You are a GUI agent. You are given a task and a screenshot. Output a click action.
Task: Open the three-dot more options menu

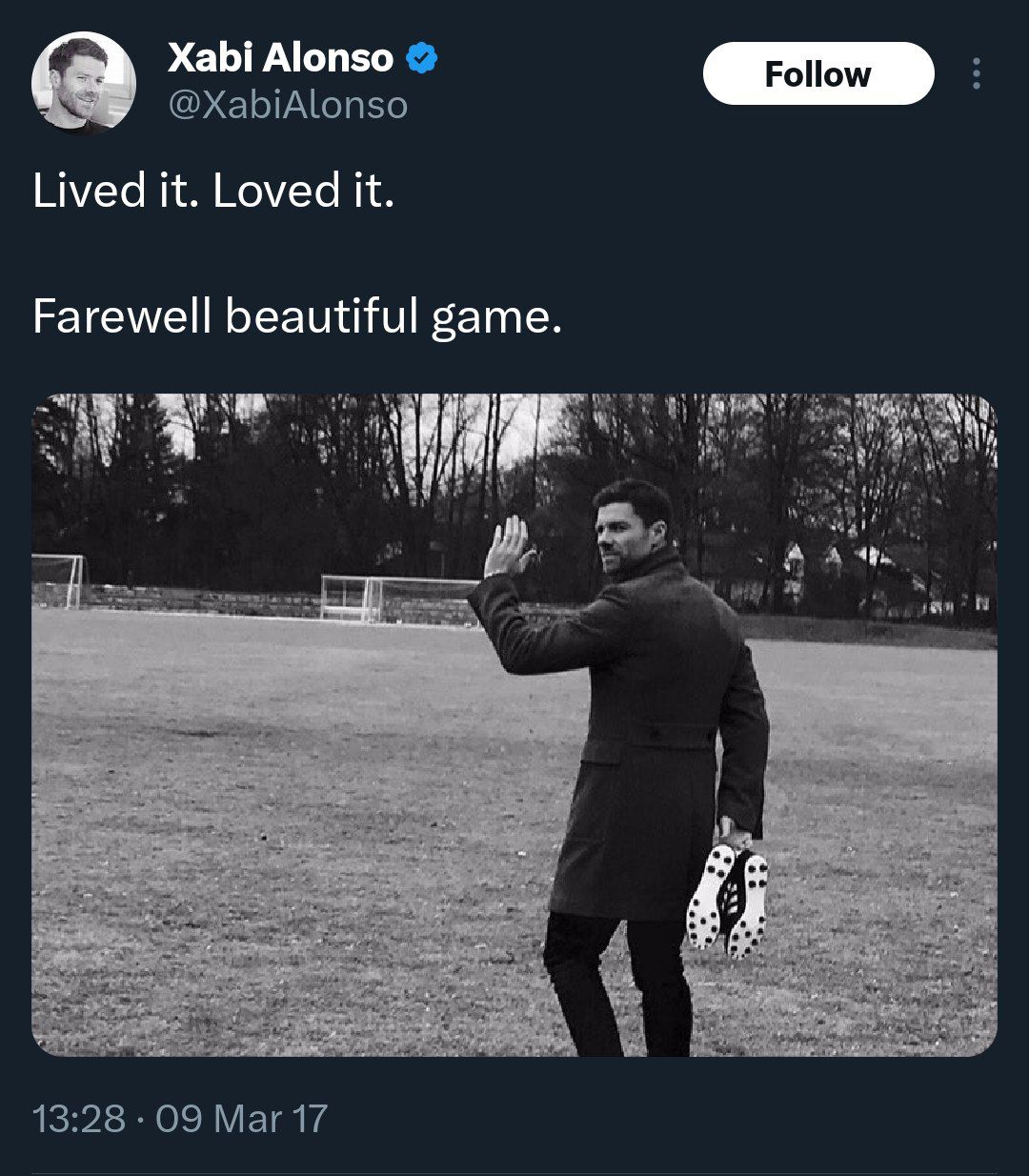[976, 73]
